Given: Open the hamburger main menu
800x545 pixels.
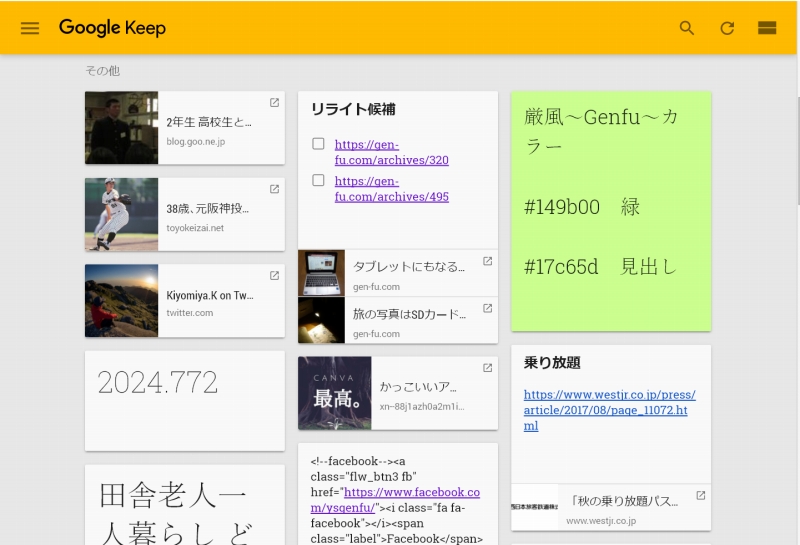Looking at the screenshot, I should pyautogui.click(x=30, y=28).
